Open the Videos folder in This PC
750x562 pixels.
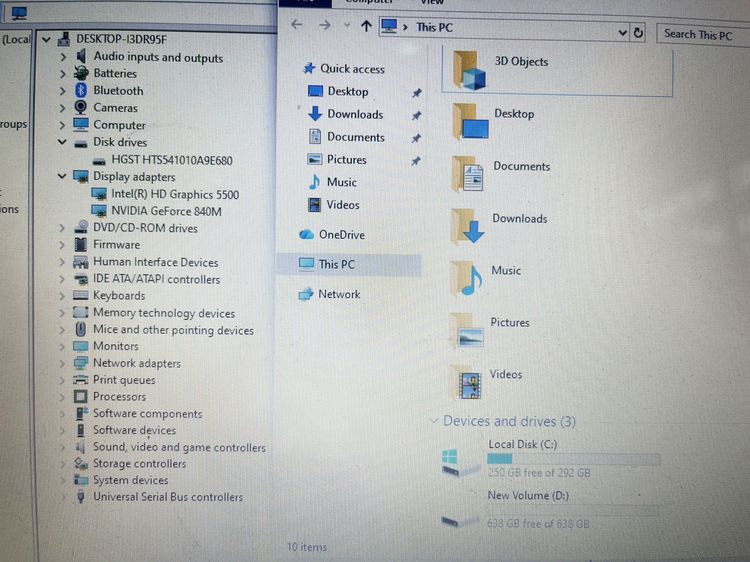click(x=466, y=382)
